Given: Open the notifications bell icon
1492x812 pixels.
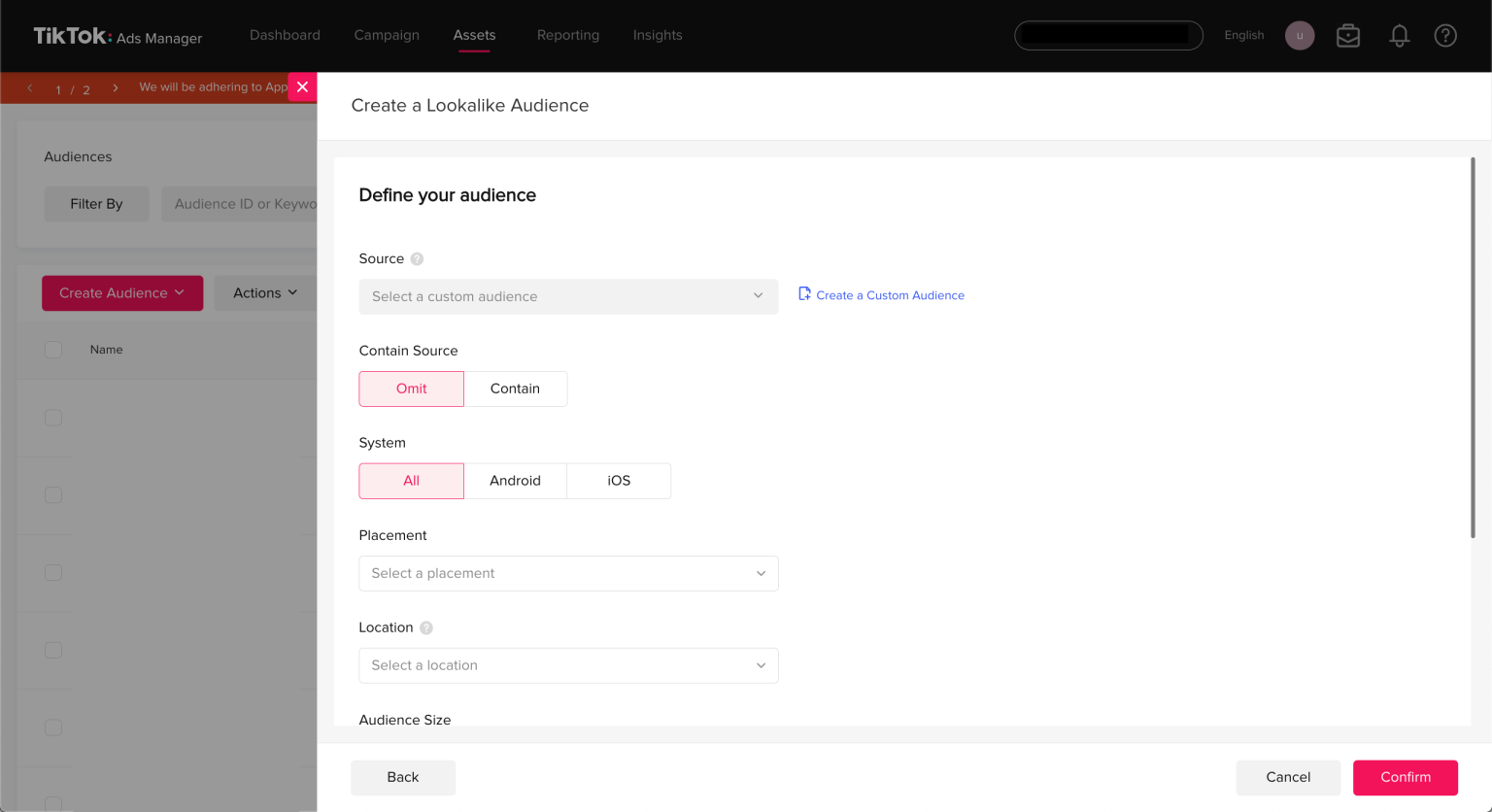Looking at the screenshot, I should (x=1399, y=35).
